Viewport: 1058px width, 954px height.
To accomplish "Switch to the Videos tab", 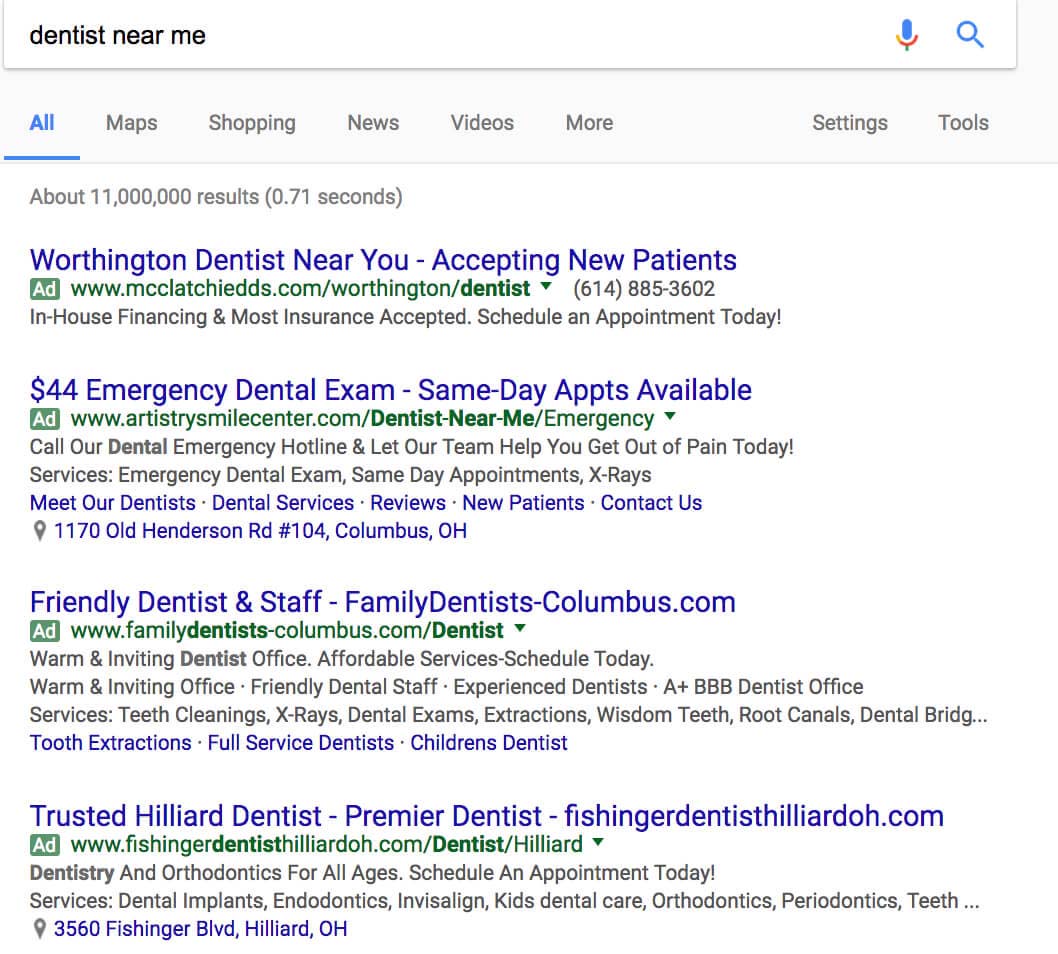I will 482,123.
